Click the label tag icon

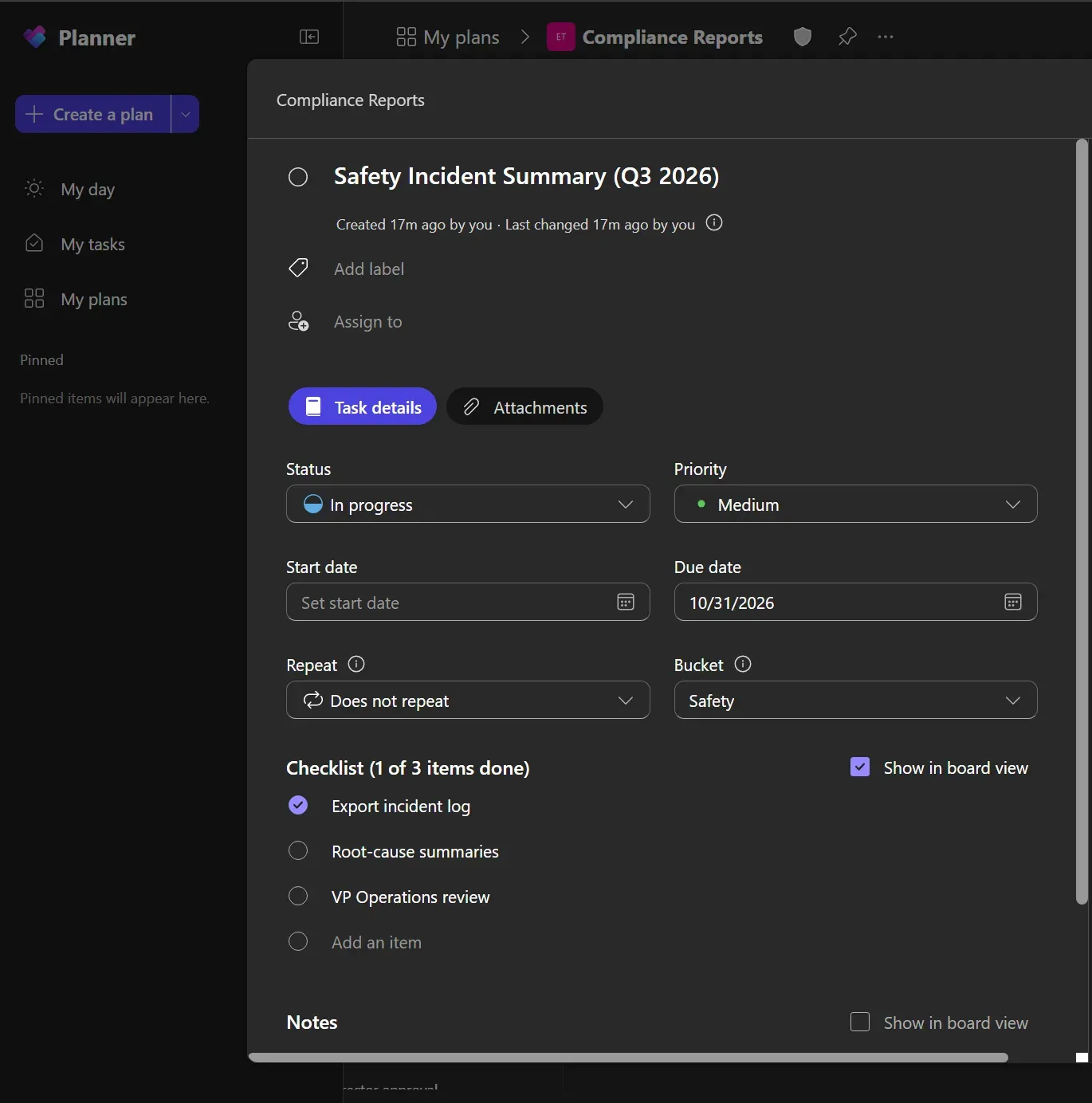coord(298,268)
